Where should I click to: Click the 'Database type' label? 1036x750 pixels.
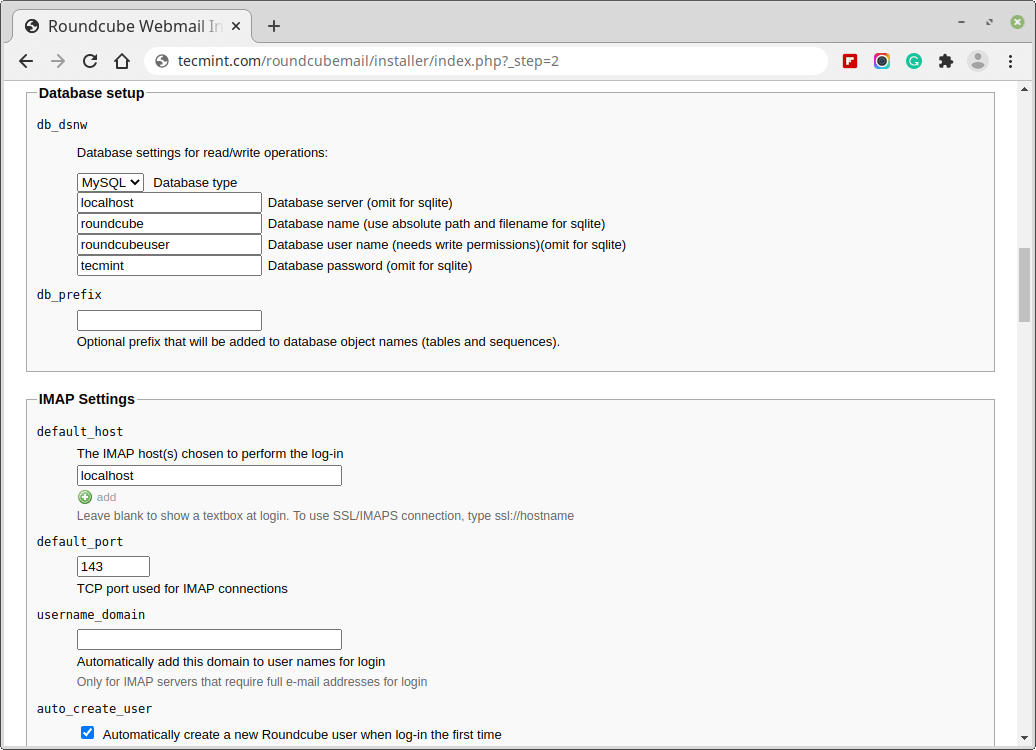(195, 183)
